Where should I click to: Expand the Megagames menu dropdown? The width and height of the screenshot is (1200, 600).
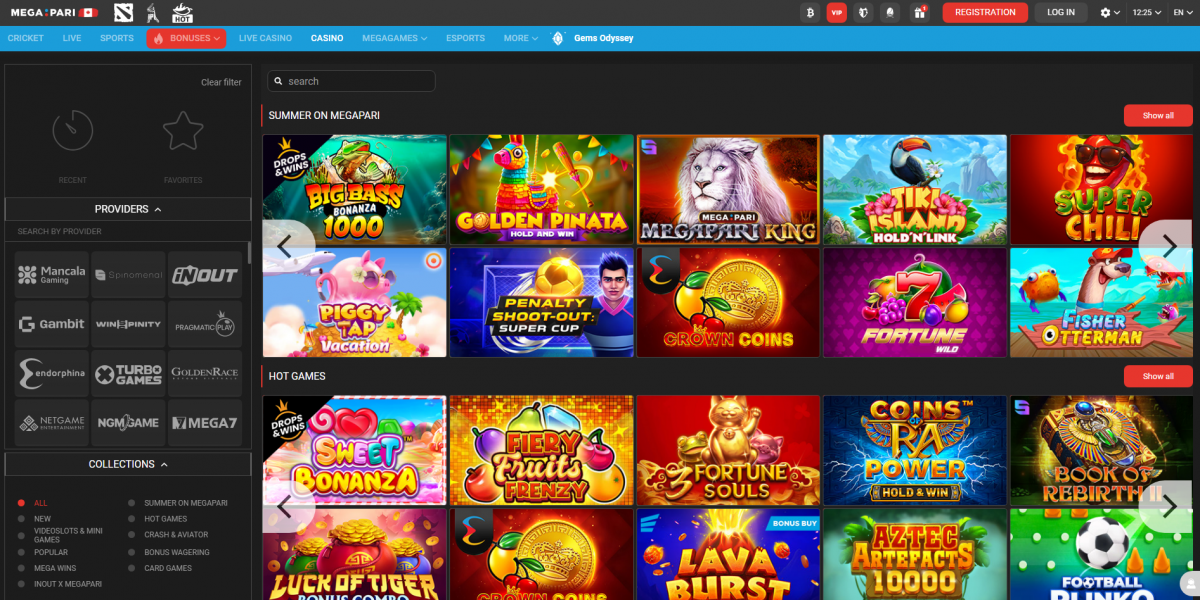pyautogui.click(x=394, y=38)
